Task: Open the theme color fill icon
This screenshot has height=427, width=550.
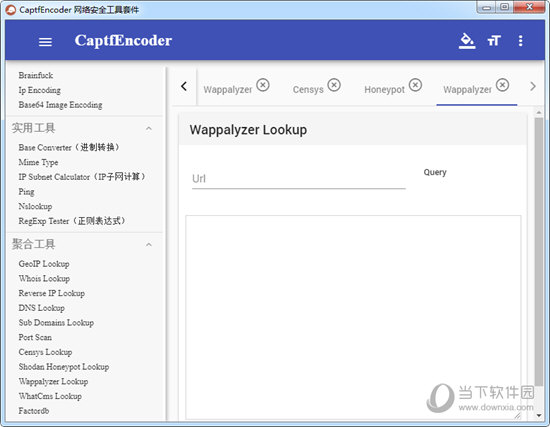Action: pos(467,41)
